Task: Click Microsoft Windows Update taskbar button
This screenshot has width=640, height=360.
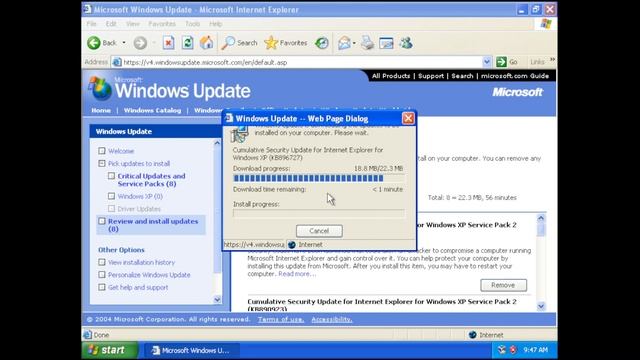Action: (x=191, y=350)
